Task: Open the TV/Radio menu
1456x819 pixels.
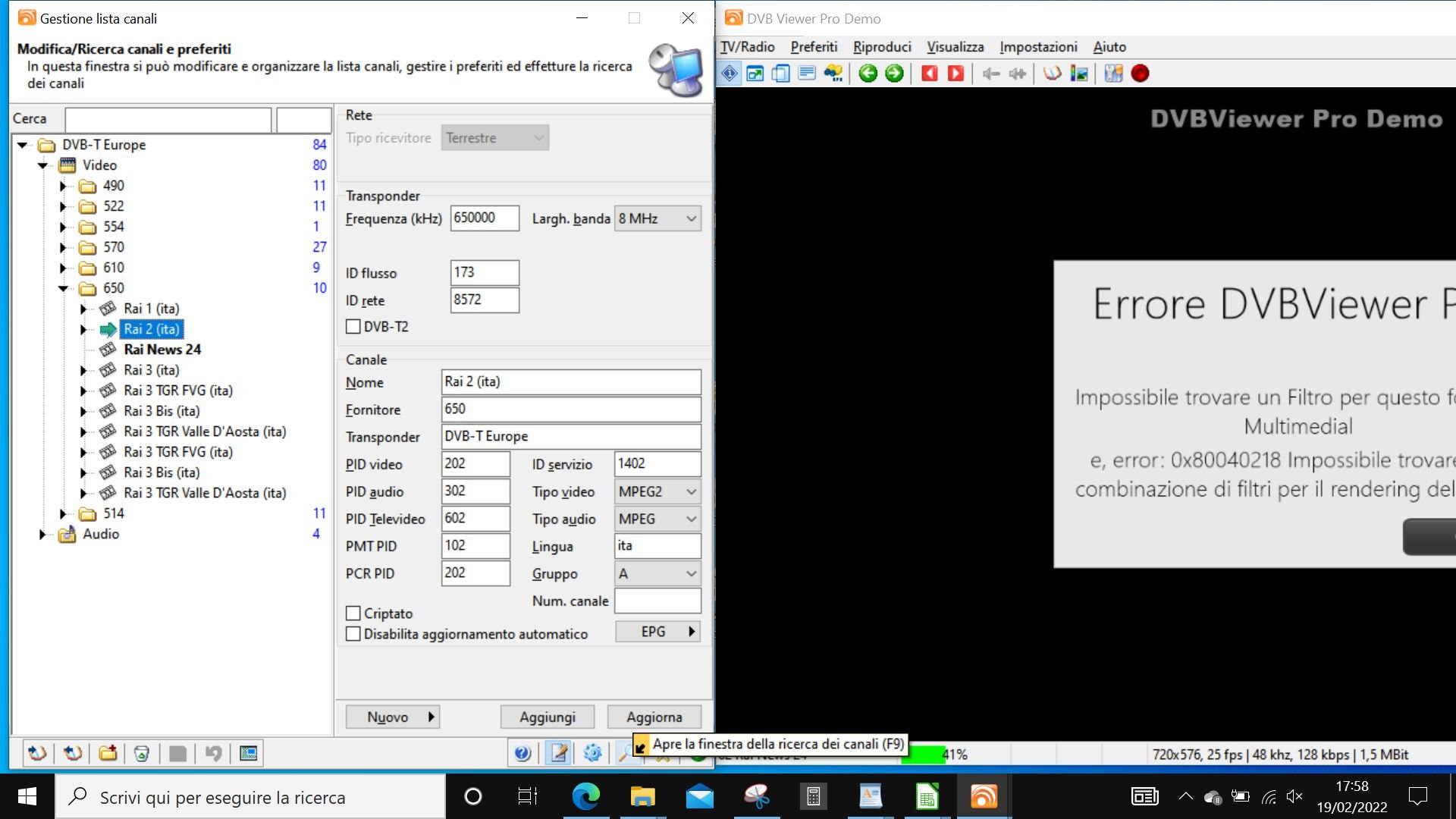Action: tap(748, 47)
